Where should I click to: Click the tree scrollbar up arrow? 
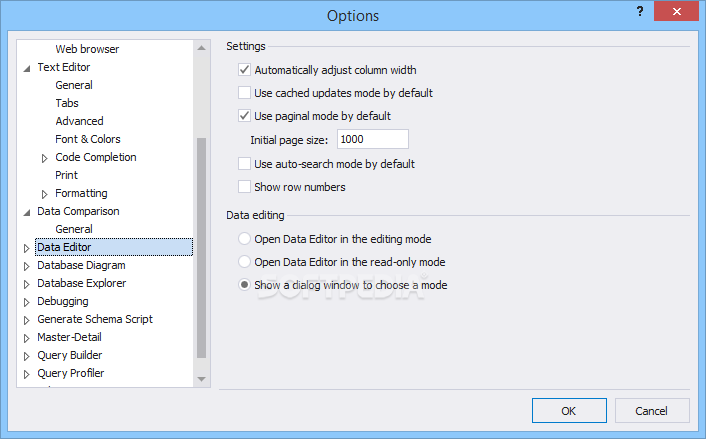(201, 48)
